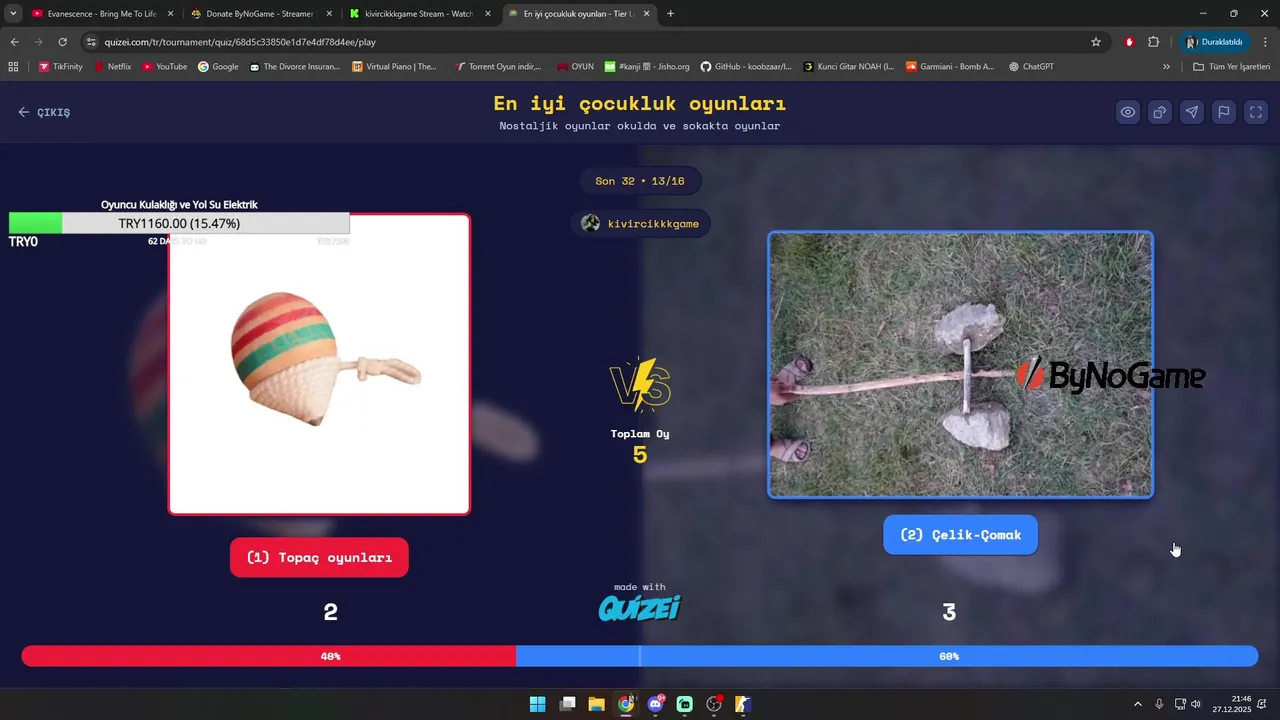This screenshot has width=1280, height=720.
Task: Enter fullscreen with the expand icon
Action: 1256,112
